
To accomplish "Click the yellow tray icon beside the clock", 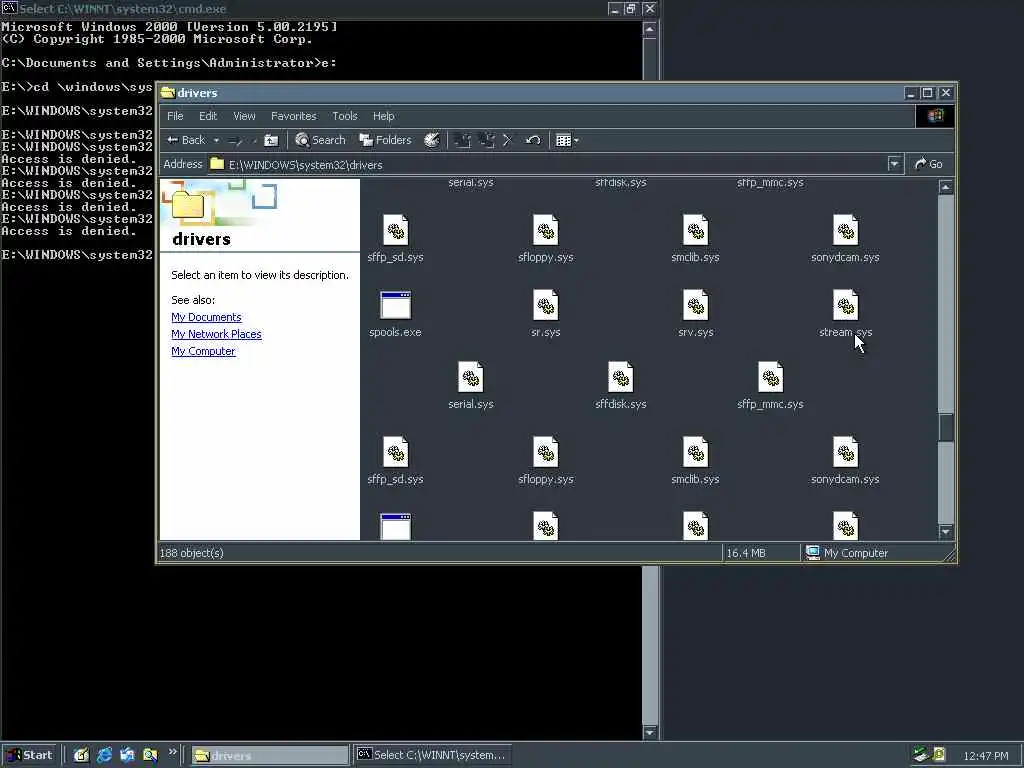I will pos(939,755).
